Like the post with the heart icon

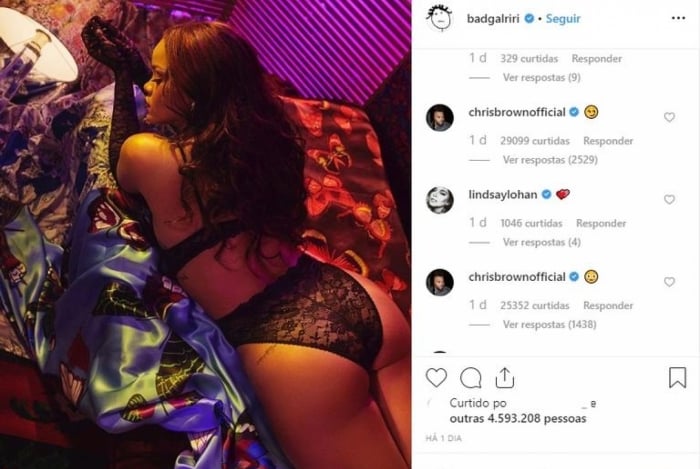point(436,378)
